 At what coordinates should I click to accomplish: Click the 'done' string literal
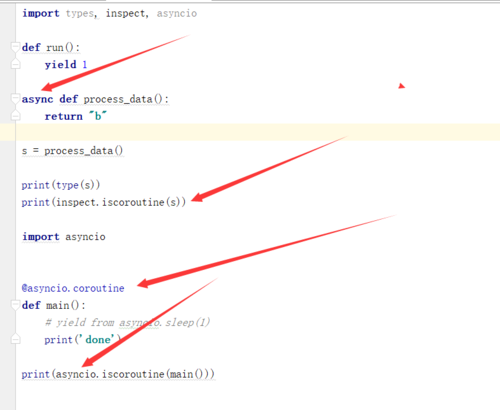tap(97, 340)
